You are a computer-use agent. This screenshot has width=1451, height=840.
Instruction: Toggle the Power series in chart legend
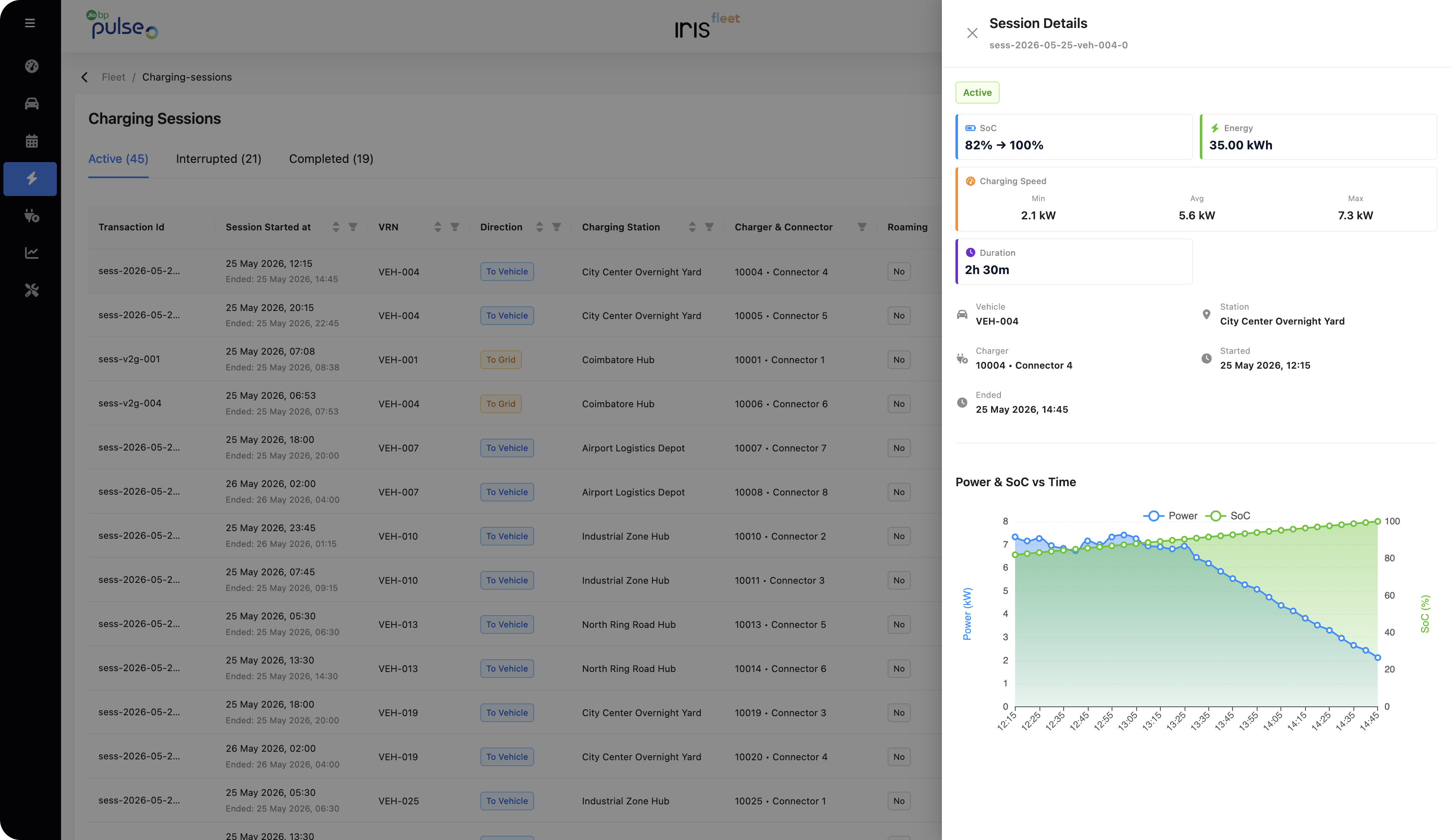[x=1170, y=516]
